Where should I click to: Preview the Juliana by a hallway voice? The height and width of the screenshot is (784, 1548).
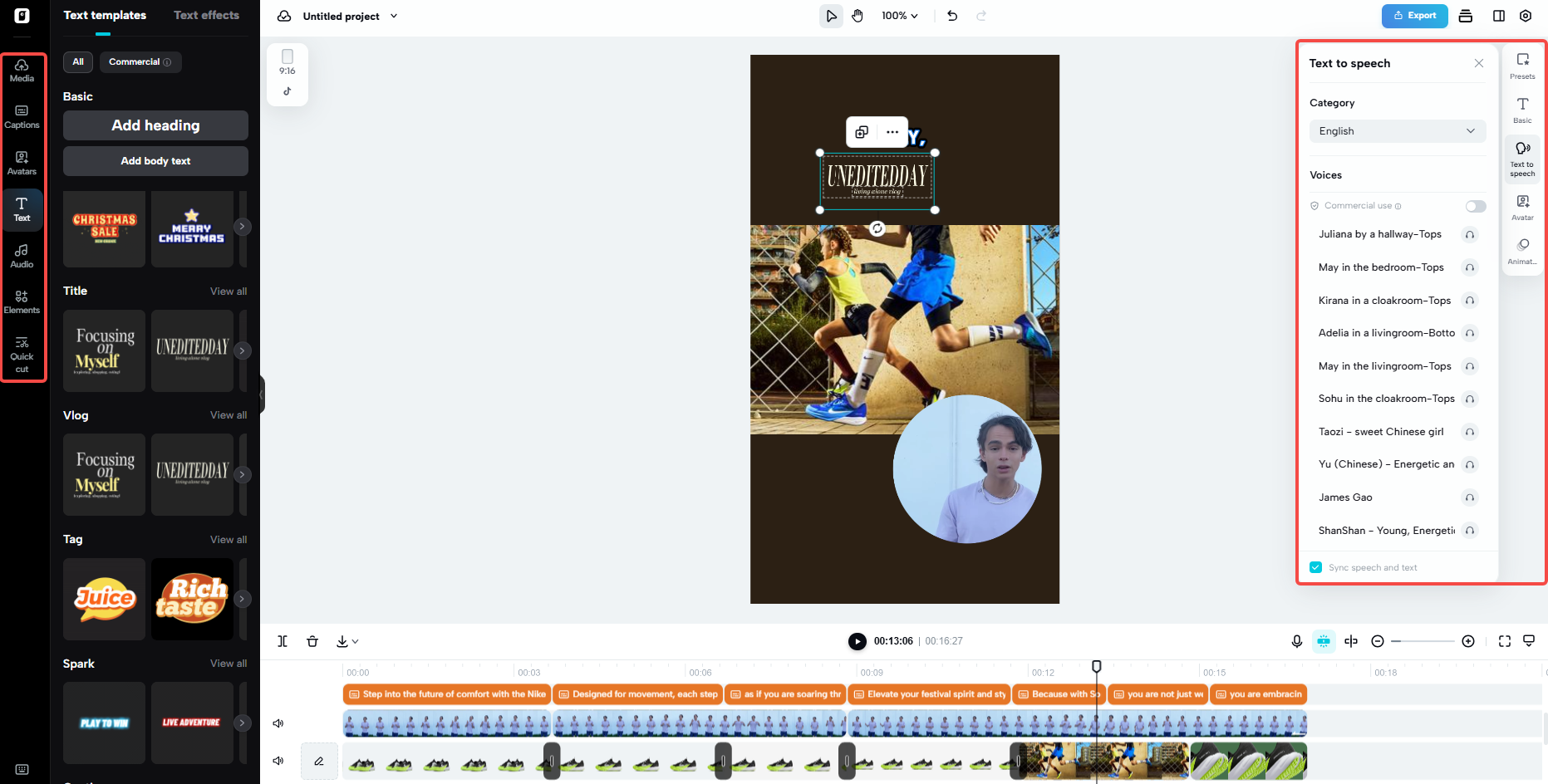click(x=1469, y=234)
